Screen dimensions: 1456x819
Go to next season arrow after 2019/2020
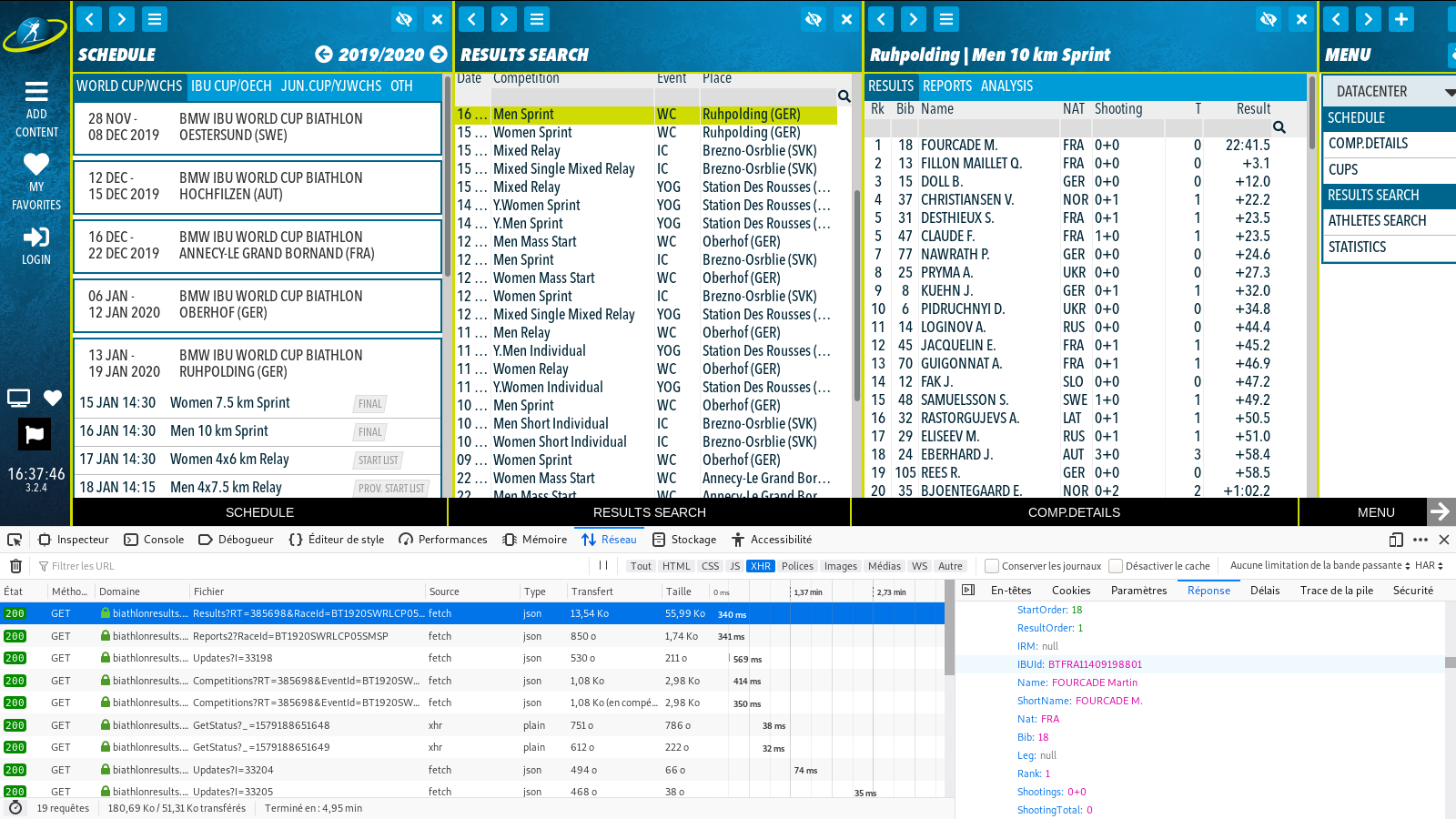(439, 55)
